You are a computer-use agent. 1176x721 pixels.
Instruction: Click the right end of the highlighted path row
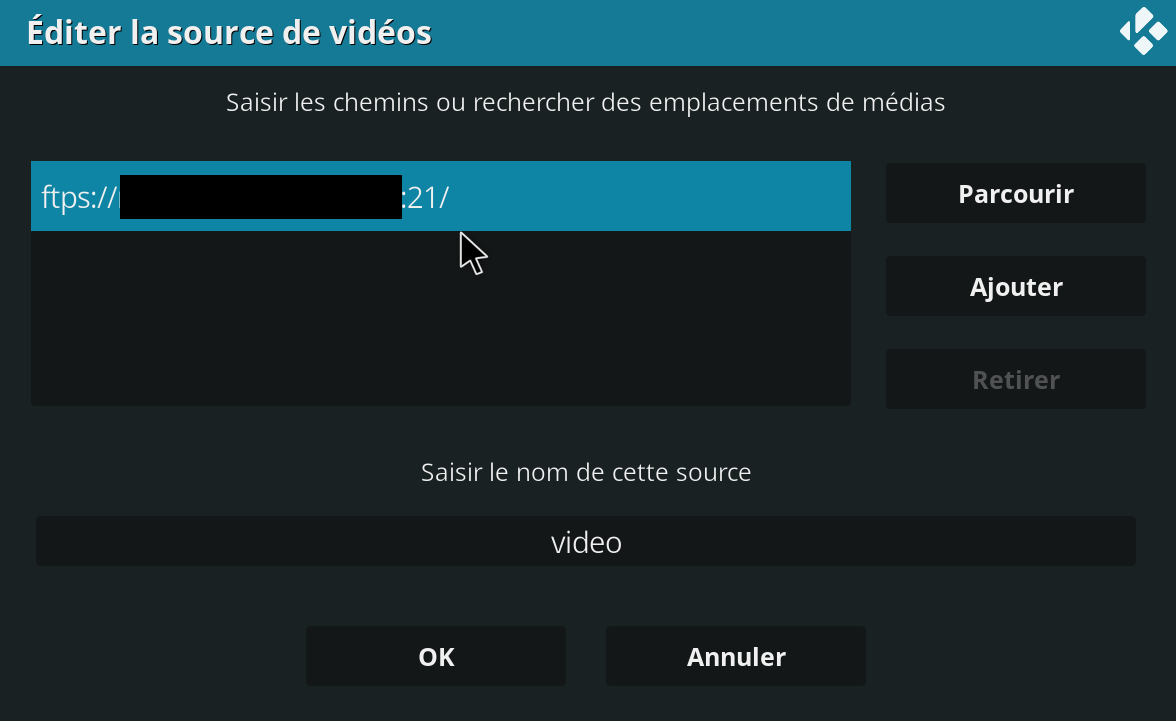tap(825, 196)
